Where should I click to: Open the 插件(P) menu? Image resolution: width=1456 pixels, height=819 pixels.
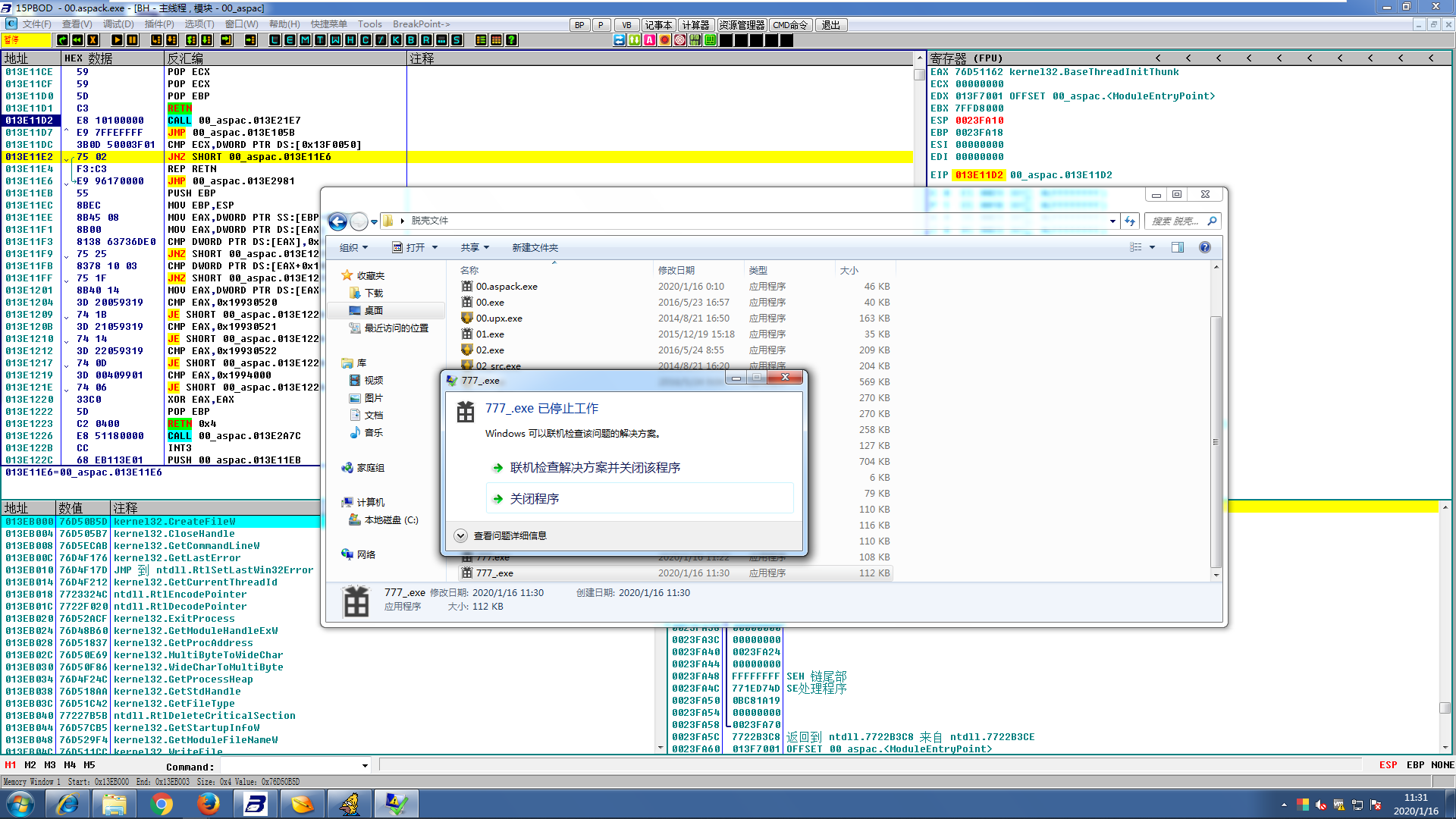159,24
